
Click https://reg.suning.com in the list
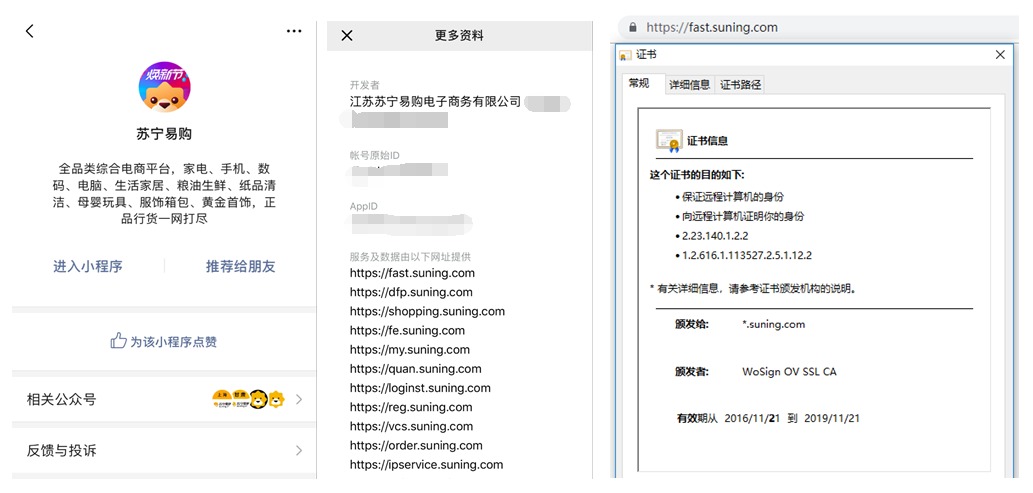tap(411, 407)
